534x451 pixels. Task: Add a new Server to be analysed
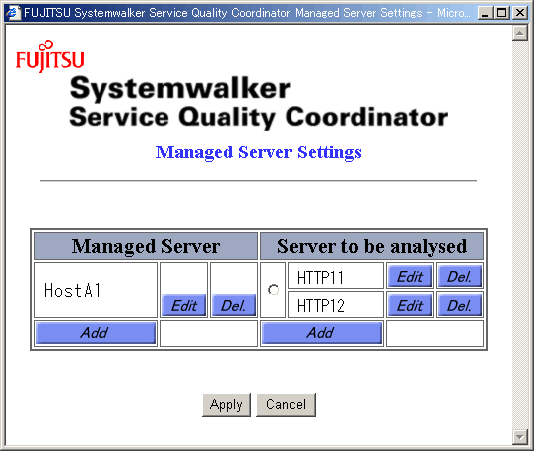(322, 333)
